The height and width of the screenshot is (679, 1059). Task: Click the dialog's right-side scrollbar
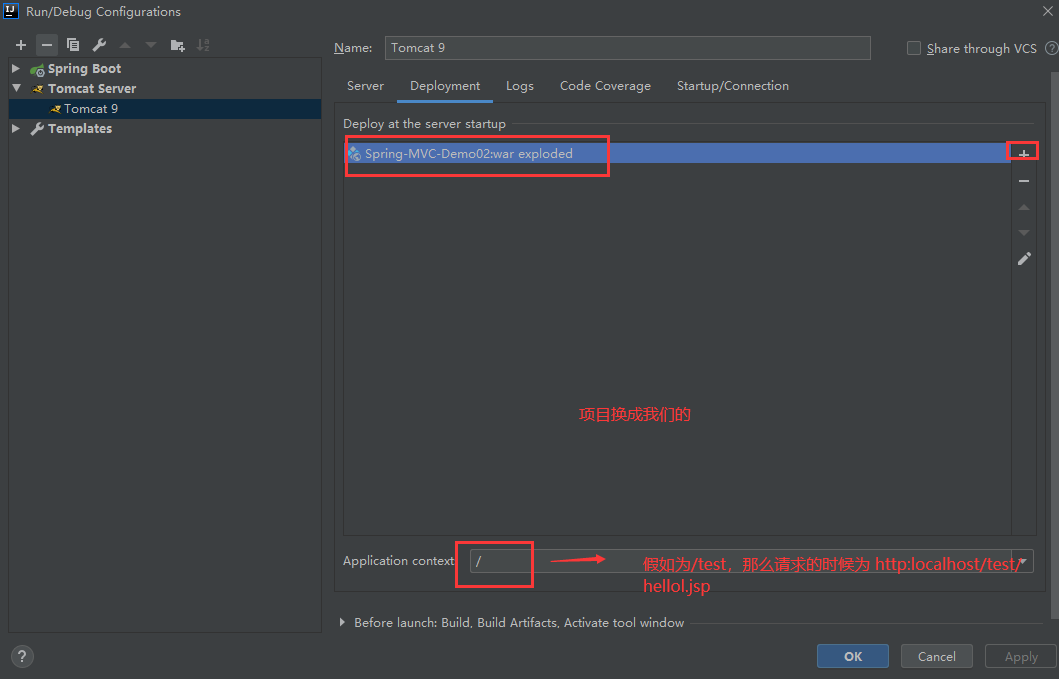(1054, 345)
